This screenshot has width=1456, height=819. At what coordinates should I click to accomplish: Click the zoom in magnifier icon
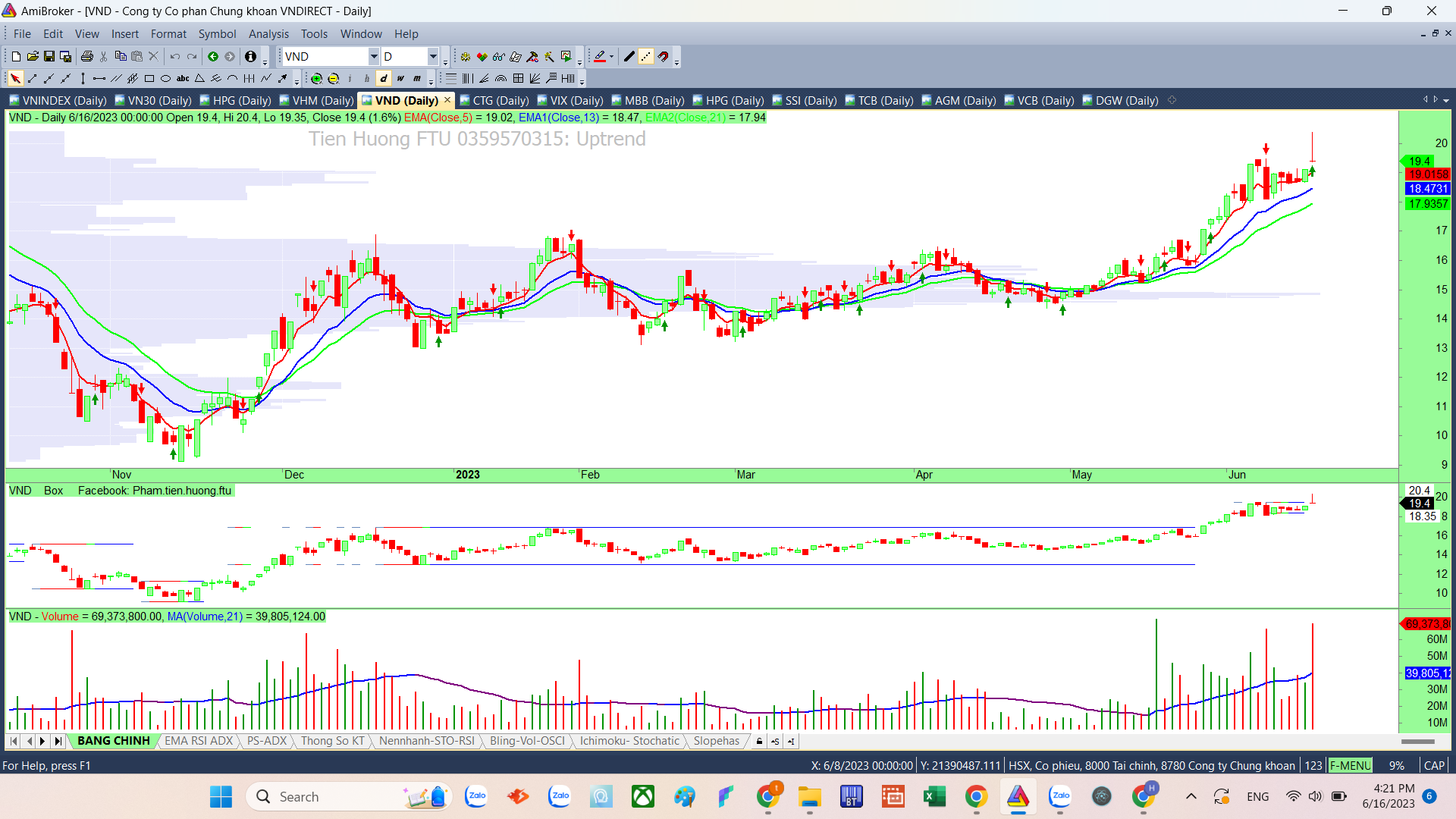[x=316, y=79]
